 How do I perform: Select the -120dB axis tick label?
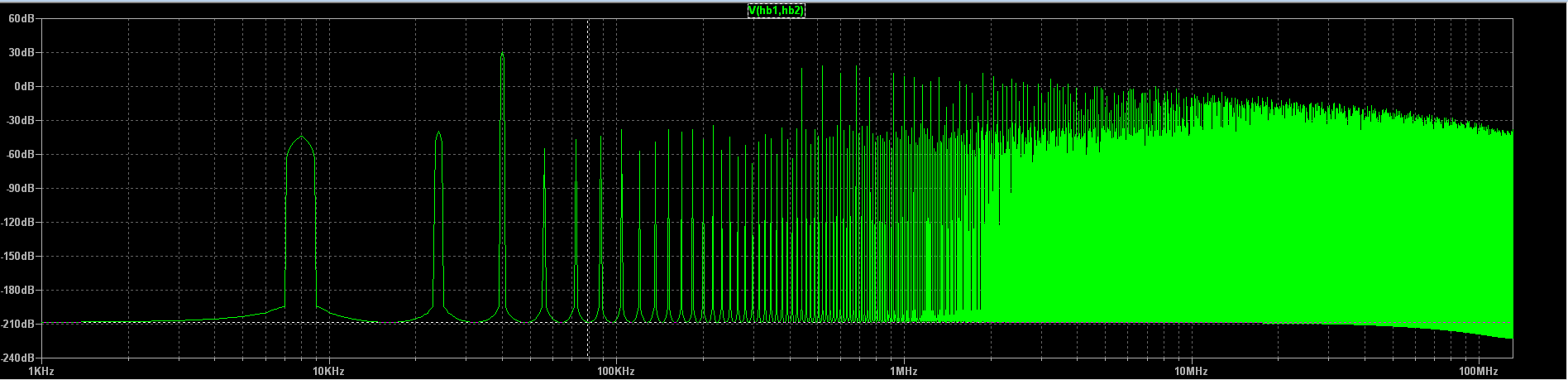tap(18, 223)
